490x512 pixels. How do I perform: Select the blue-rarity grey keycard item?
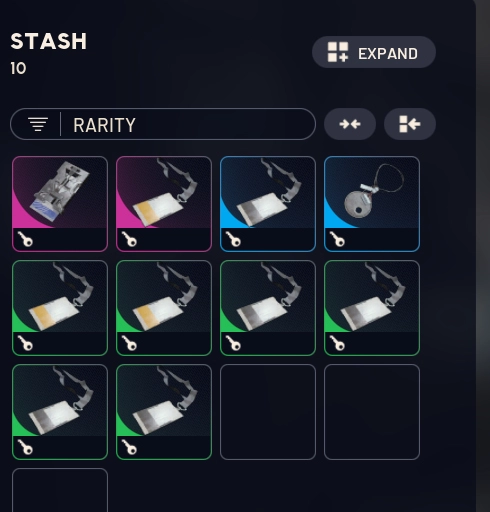coord(268,204)
